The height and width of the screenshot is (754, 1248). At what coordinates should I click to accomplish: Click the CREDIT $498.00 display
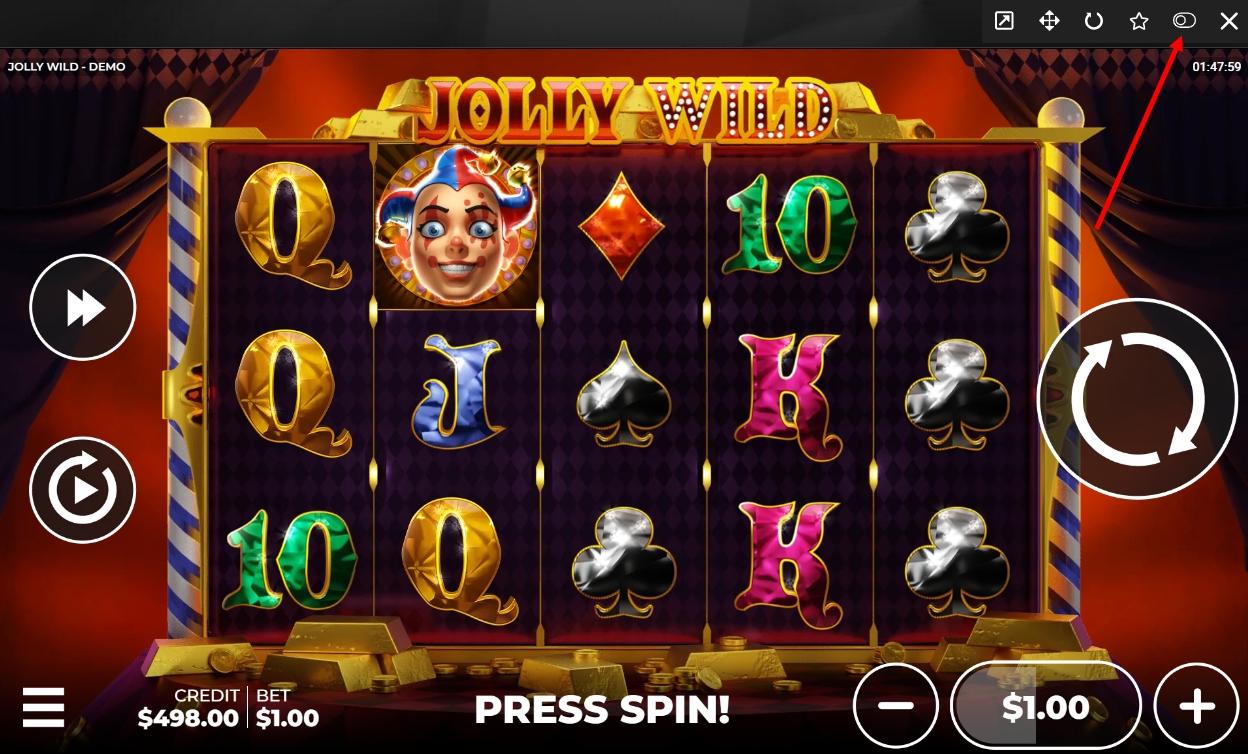[x=189, y=707]
